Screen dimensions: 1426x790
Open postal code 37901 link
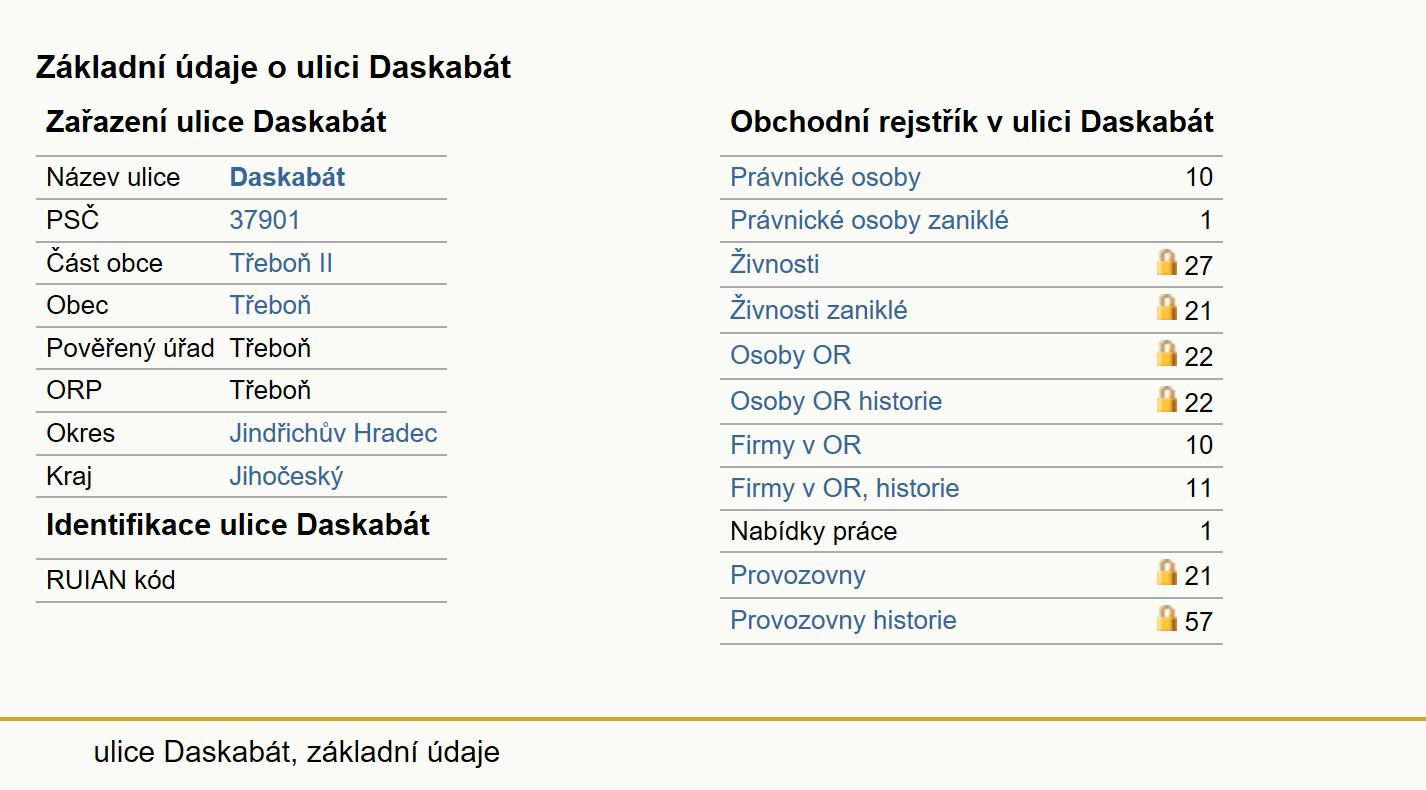point(264,220)
